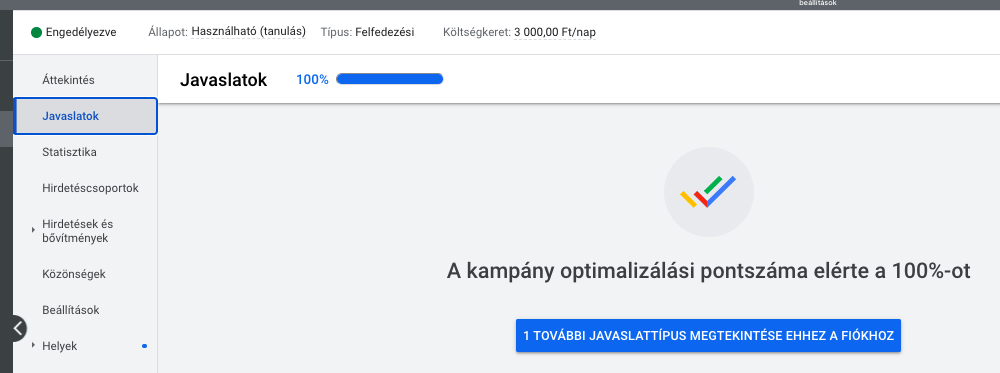
Task: Edit the Költségkeret 3 000,00 Ft/nap value
Action: pos(555,32)
